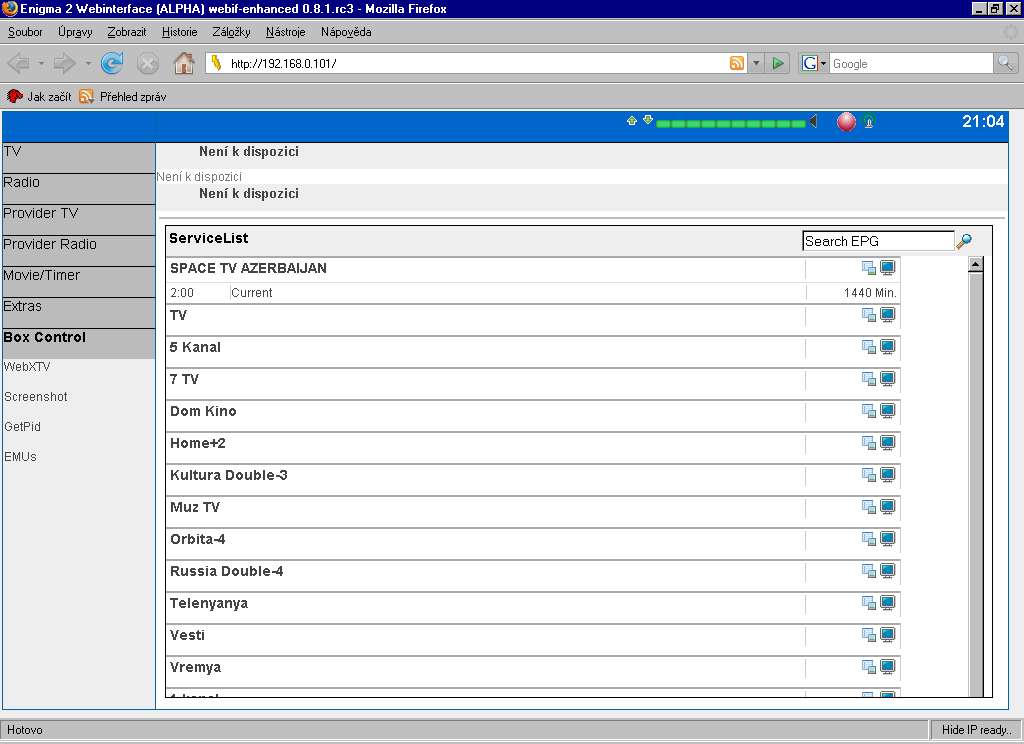Click the browser Forward arrow
The image size is (1024, 744).
click(x=65, y=63)
